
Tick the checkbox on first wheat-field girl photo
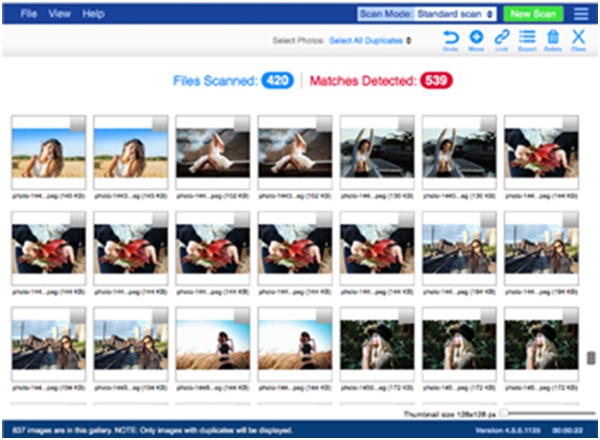click(x=79, y=123)
